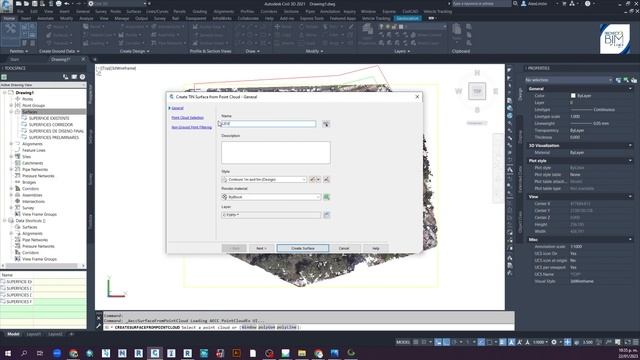Open the name template icon beside Name field
640x360 pixels.
click(x=326, y=124)
